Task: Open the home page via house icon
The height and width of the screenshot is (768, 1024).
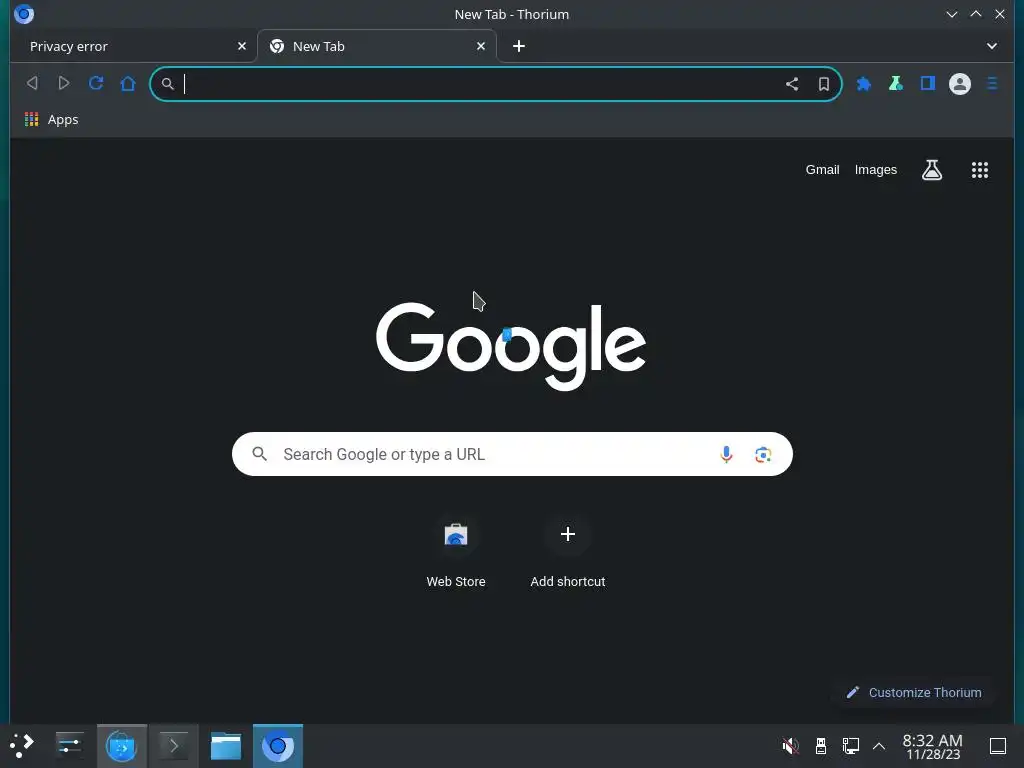Action: click(x=128, y=83)
